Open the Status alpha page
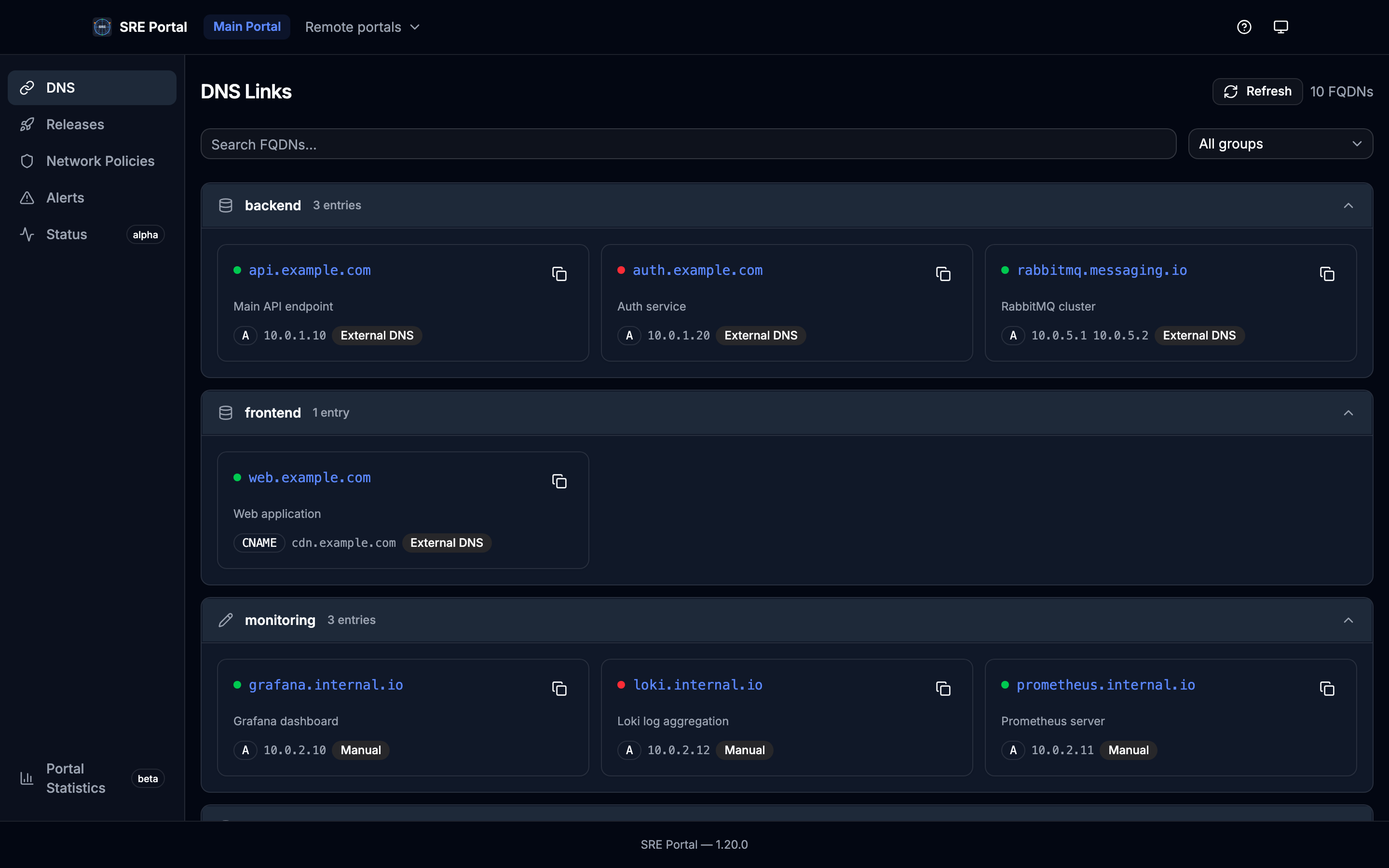 point(67,234)
